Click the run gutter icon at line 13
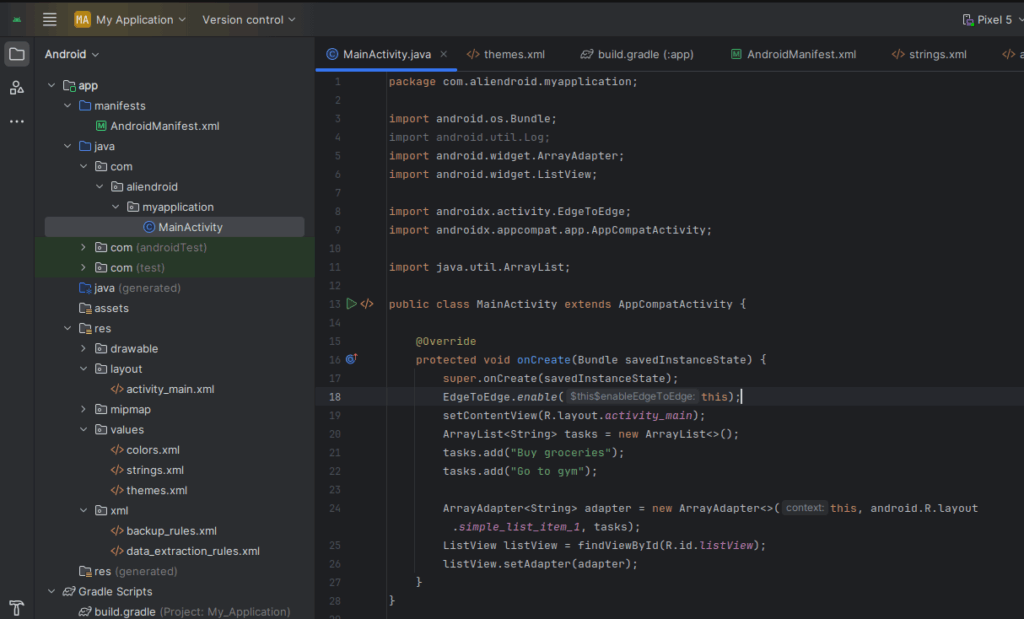Screen dimensions: 1024x619 (x=351, y=304)
